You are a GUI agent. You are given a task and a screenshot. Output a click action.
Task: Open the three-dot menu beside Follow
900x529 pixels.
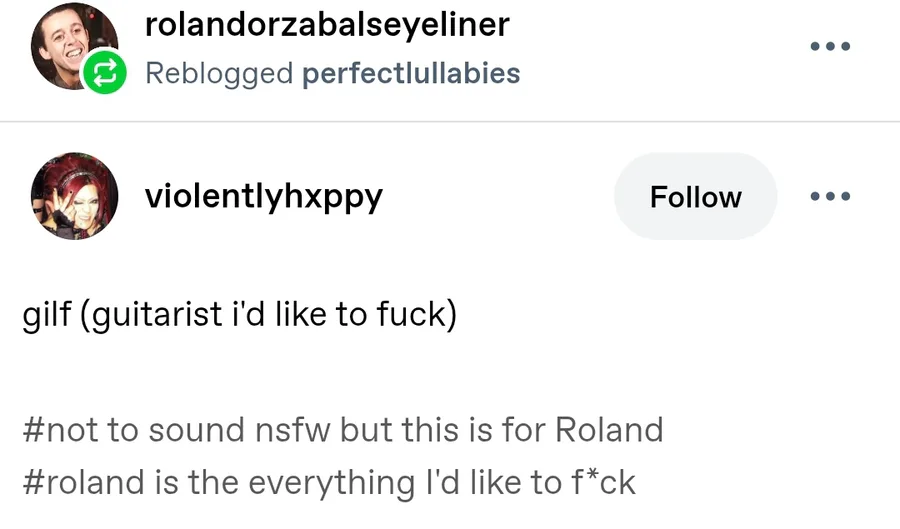coord(830,196)
